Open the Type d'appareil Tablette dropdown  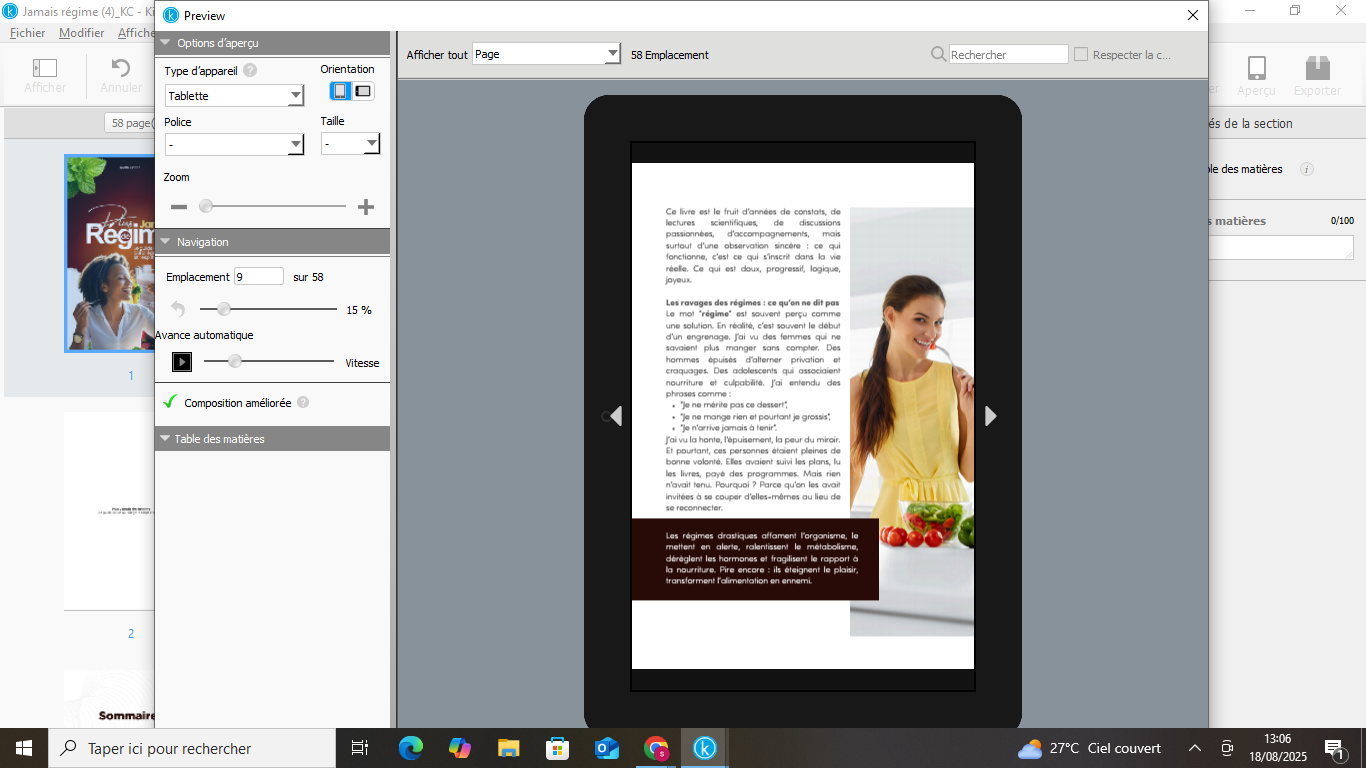pyautogui.click(x=234, y=96)
